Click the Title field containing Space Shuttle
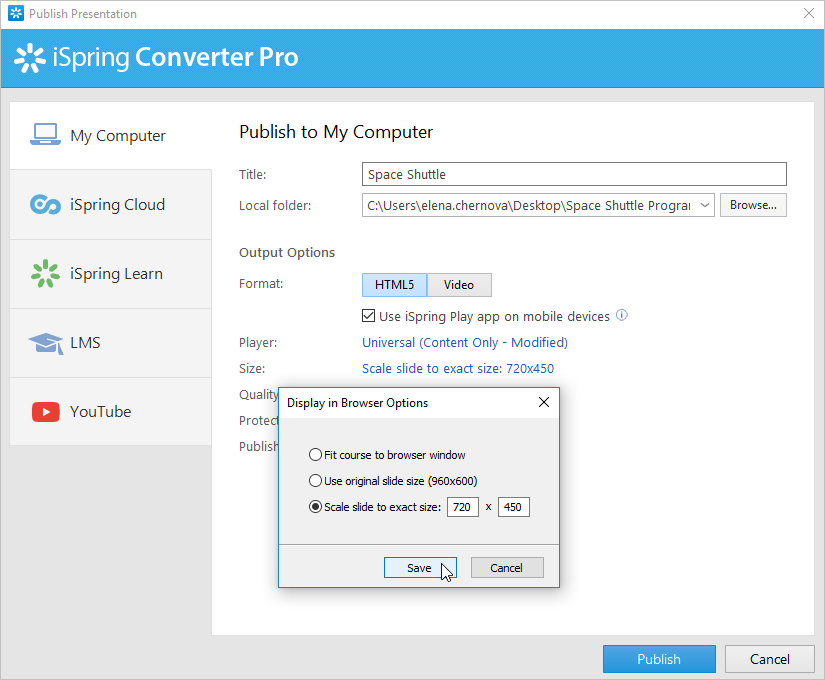Viewport: 825px width, 680px height. [x=574, y=174]
